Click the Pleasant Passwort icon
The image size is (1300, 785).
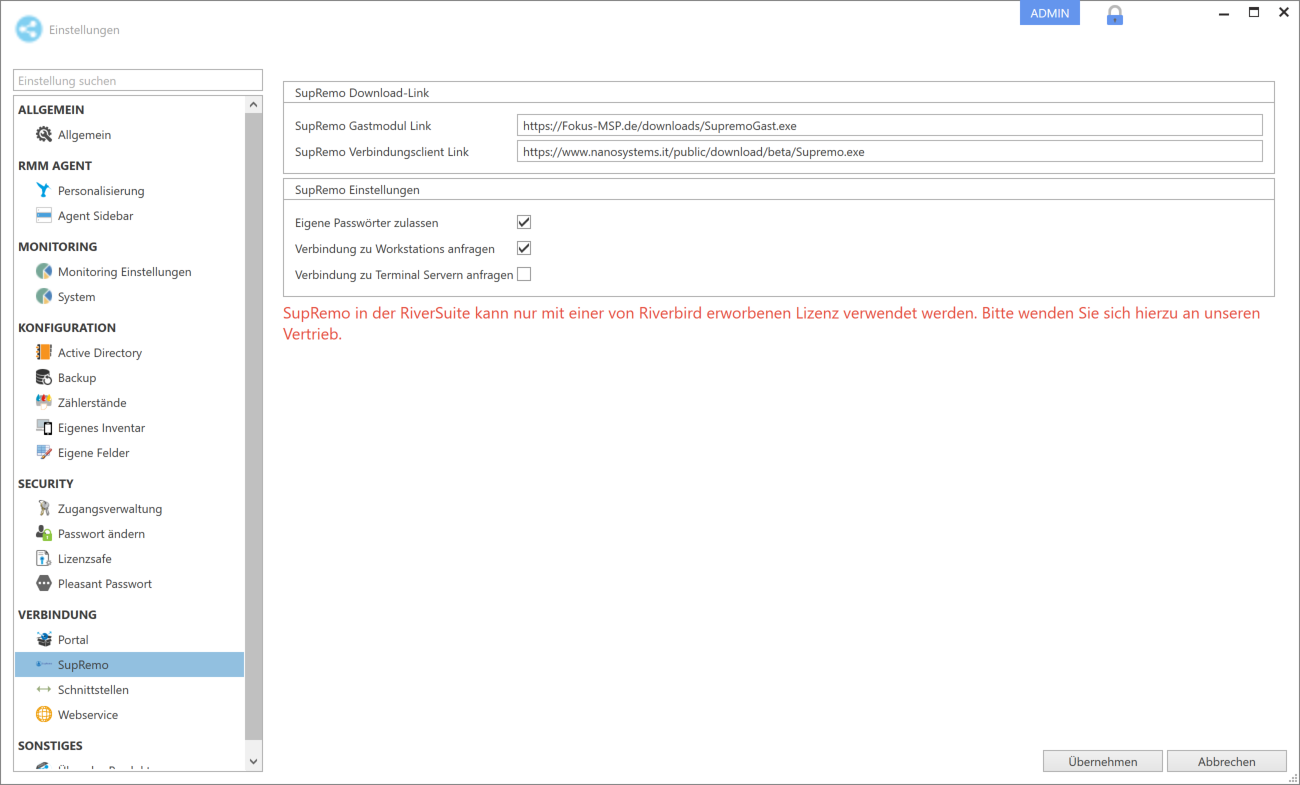point(44,583)
